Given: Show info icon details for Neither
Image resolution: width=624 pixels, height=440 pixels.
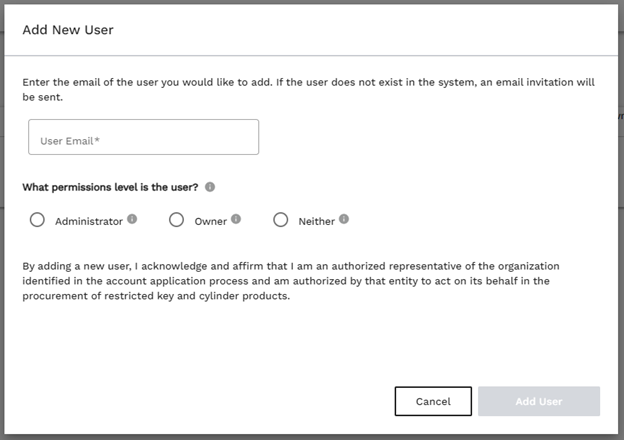Looking at the screenshot, I should pyautogui.click(x=344, y=219).
